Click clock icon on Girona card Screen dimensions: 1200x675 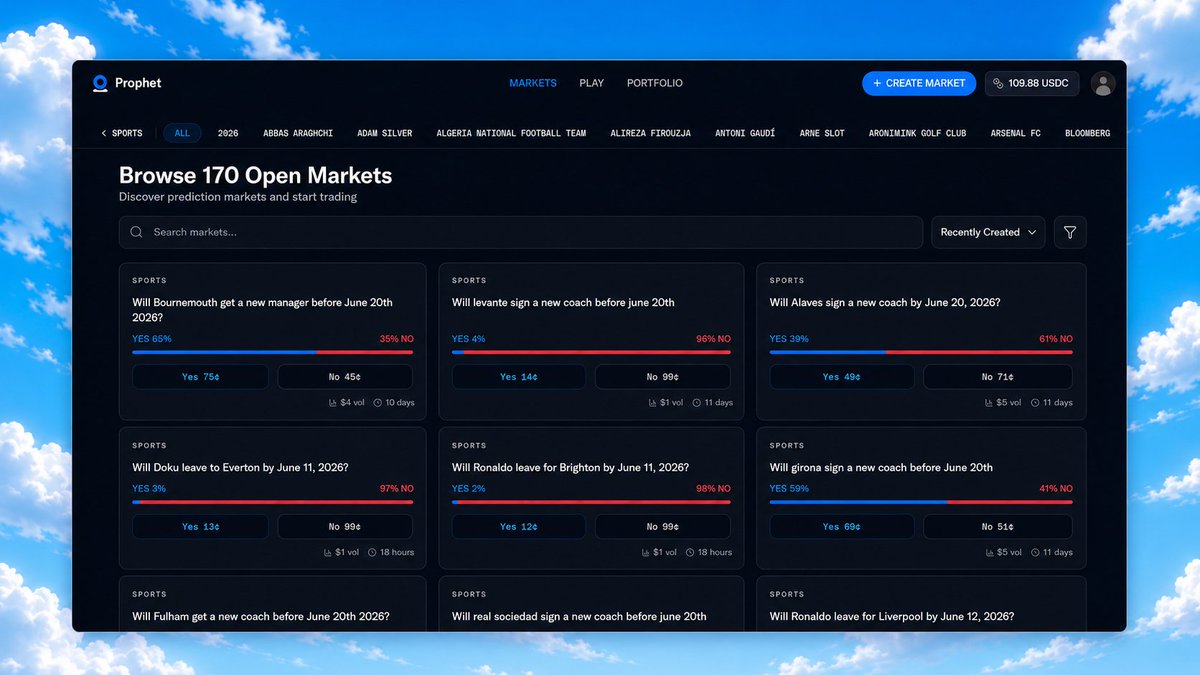1036,552
